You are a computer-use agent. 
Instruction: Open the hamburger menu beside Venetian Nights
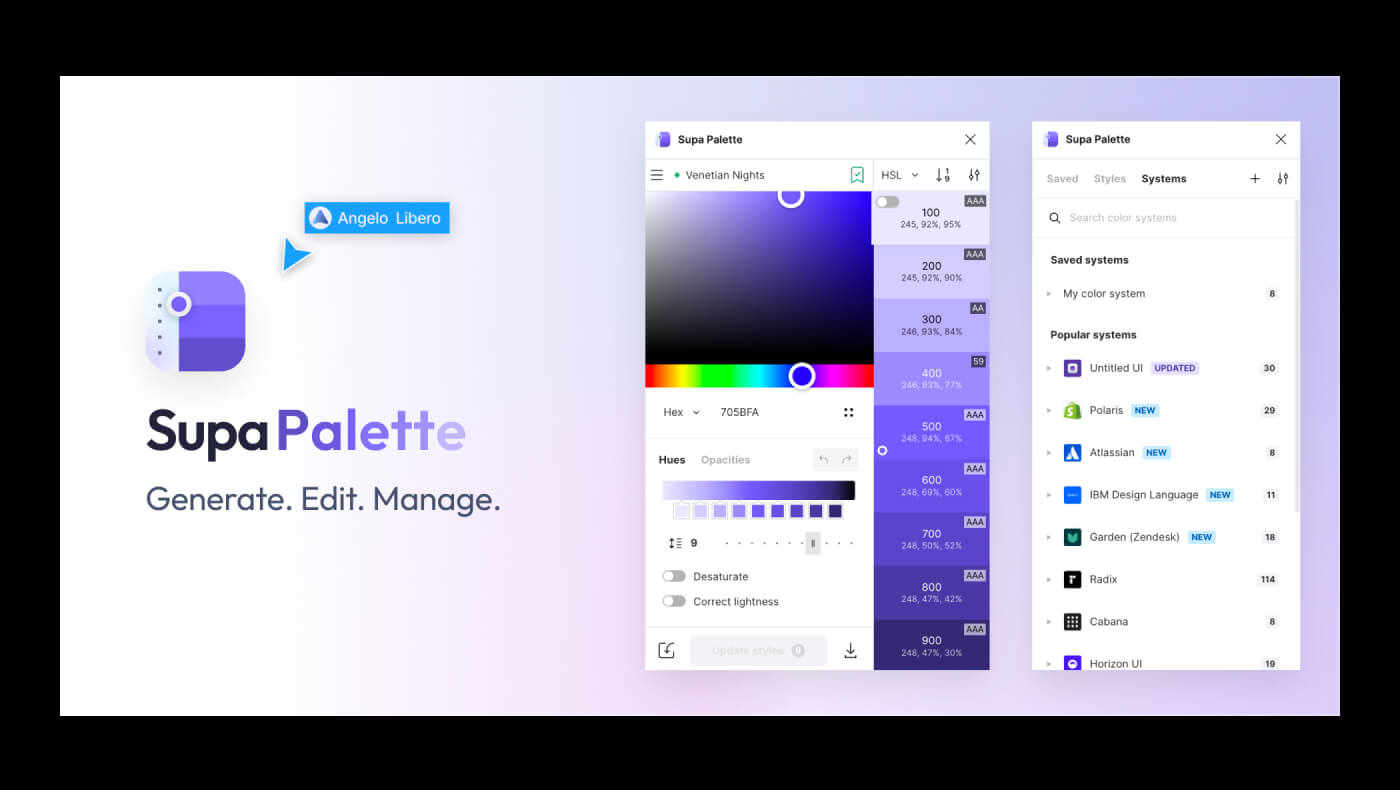coord(657,175)
